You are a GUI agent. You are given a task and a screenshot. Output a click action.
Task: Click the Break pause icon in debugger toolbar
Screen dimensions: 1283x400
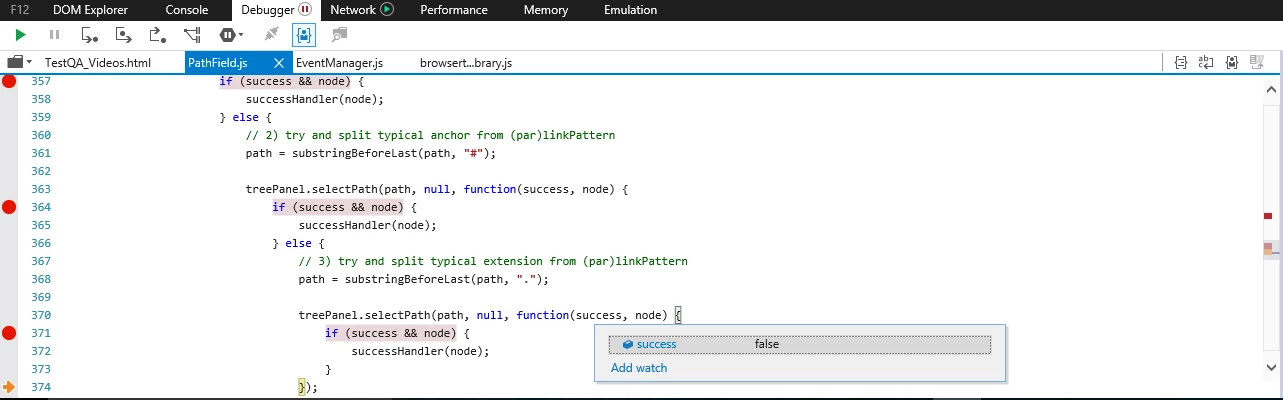(55, 35)
